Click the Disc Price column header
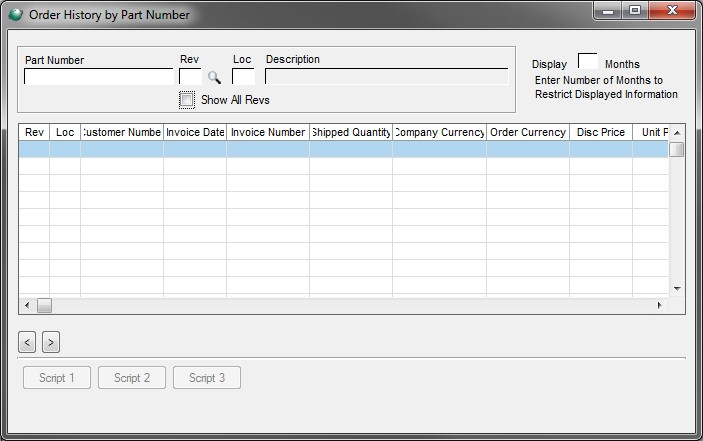Viewport: 703px width, 441px height. pos(601,132)
